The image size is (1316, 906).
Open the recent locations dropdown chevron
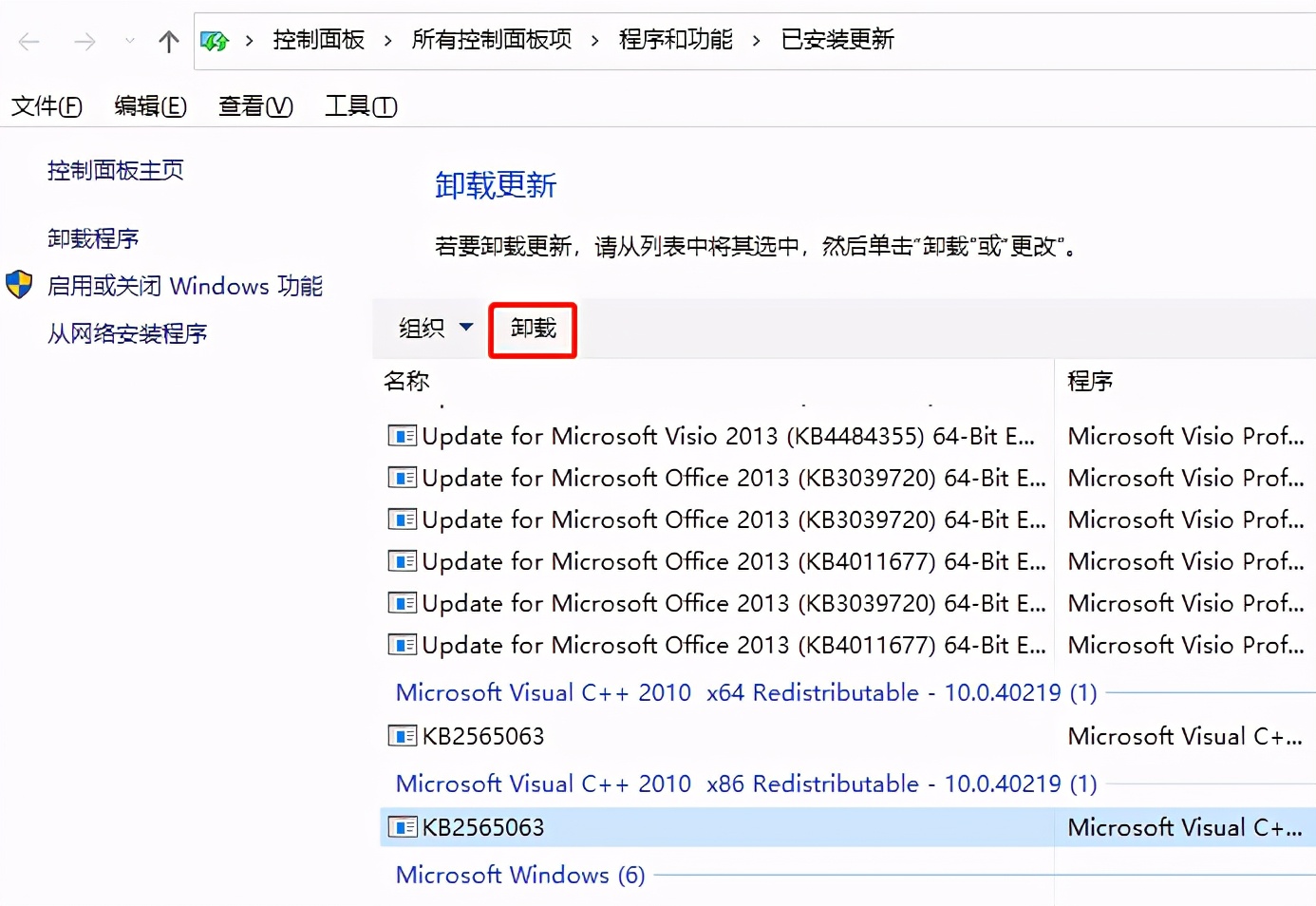(x=128, y=40)
